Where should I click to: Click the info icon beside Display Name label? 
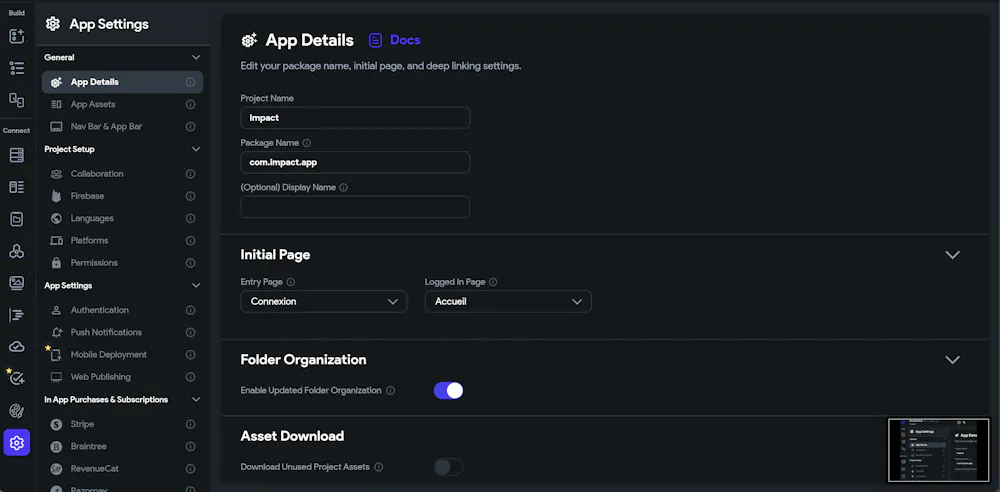tap(344, 188)
